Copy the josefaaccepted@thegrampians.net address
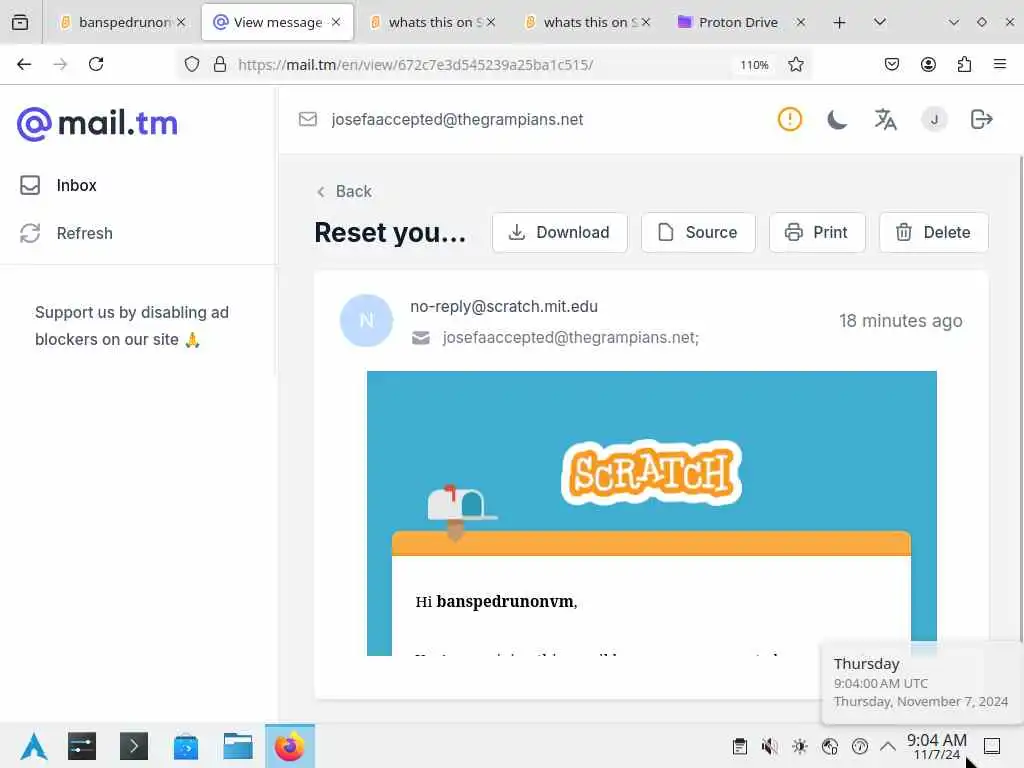 coord(457,120)
